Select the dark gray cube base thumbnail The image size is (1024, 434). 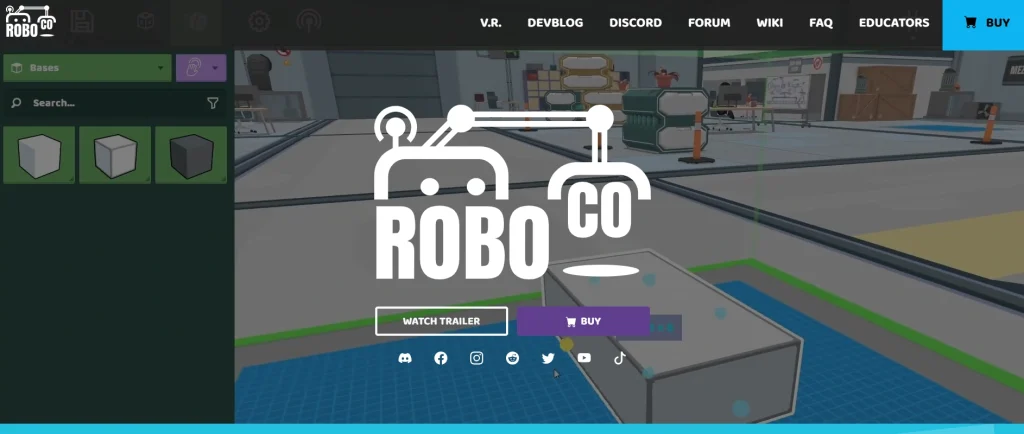click(191, 155)
